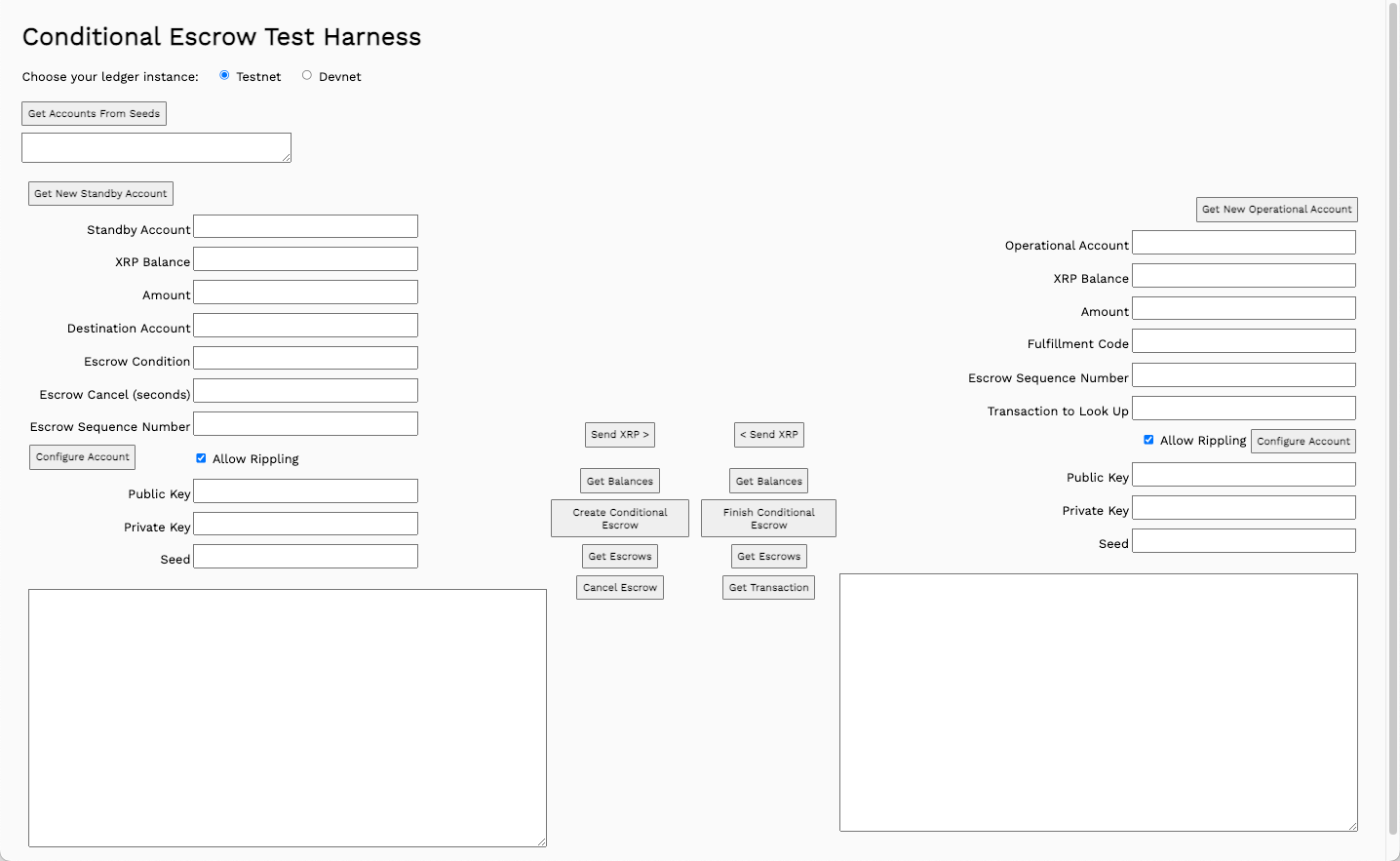Select the Testnet radio button
Screen dimensions: 1400x861
point(223,74)
